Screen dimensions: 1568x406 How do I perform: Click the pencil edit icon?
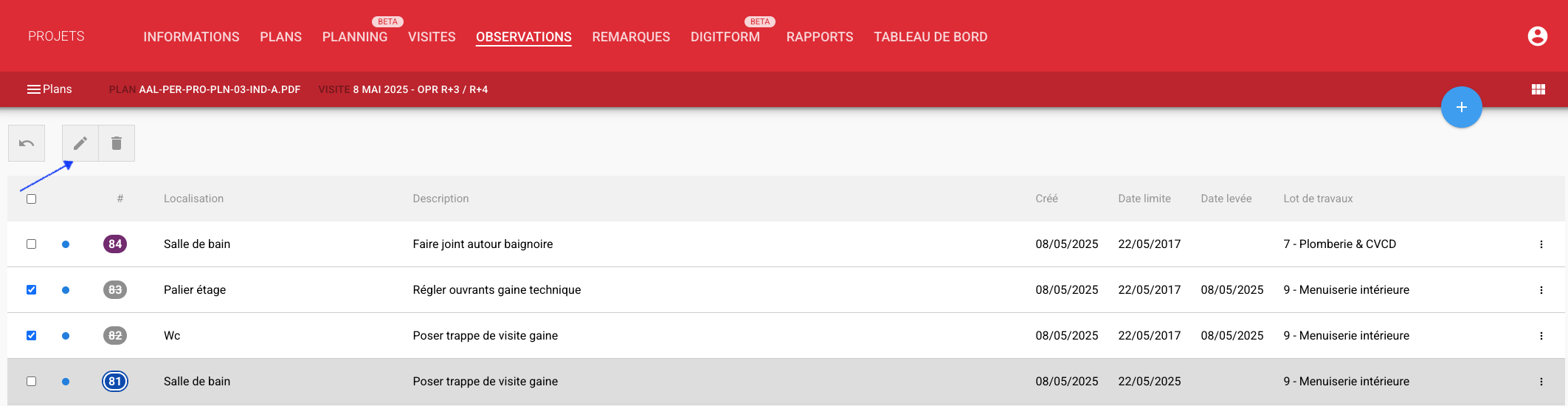(80, 143)
